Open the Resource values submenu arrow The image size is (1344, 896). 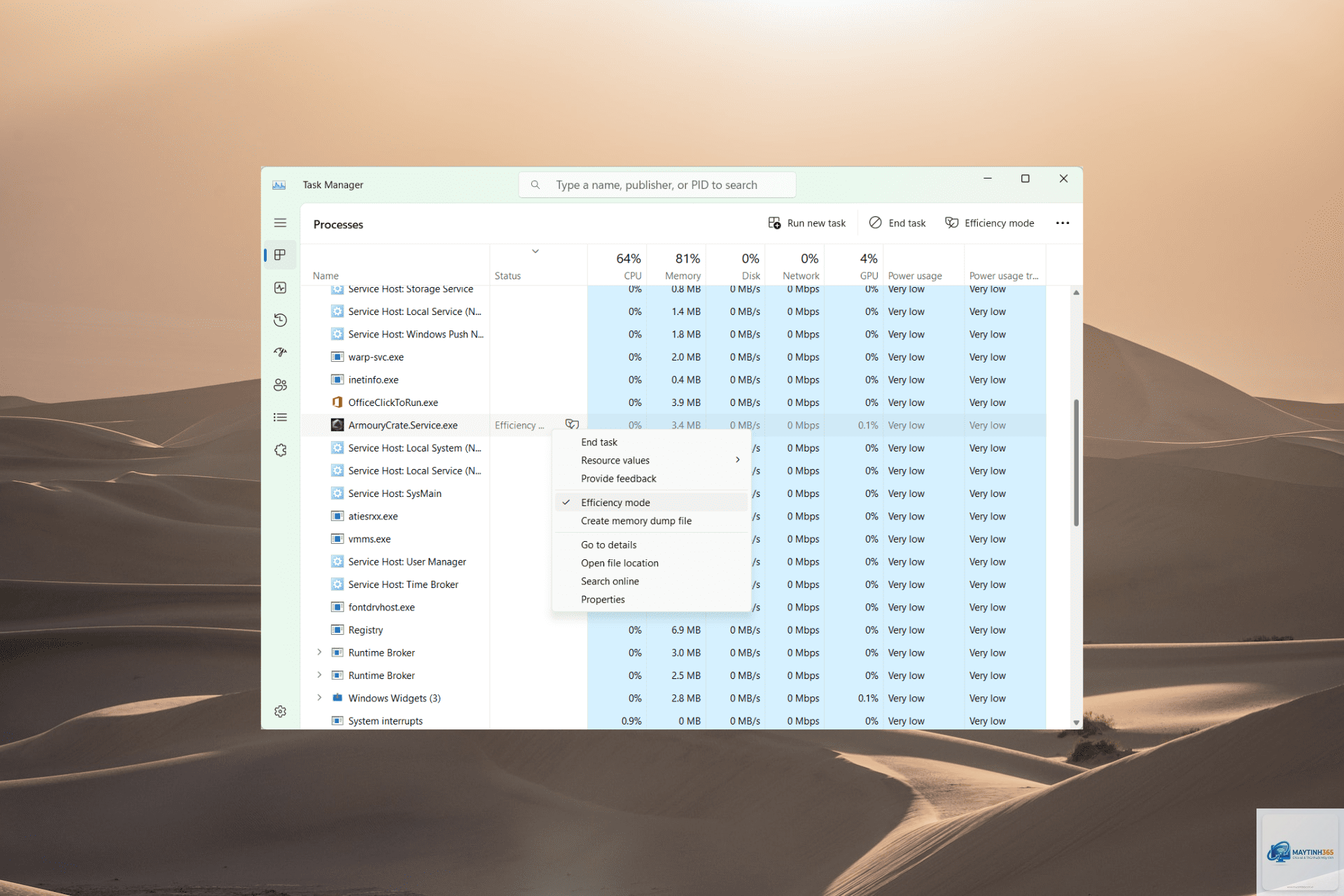coord(738,460)
